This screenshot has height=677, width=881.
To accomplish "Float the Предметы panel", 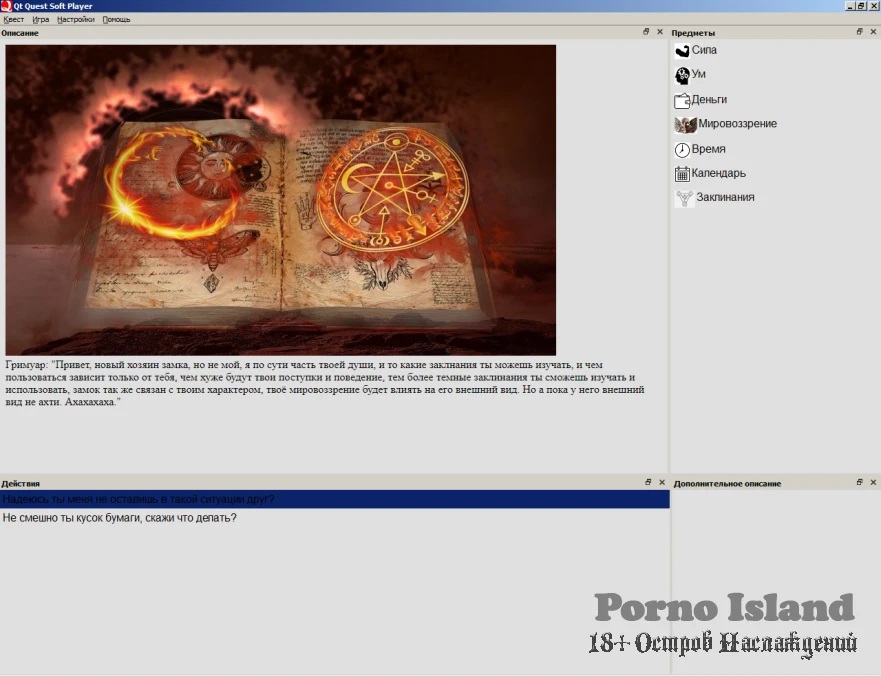I will [x=860, y=32].
